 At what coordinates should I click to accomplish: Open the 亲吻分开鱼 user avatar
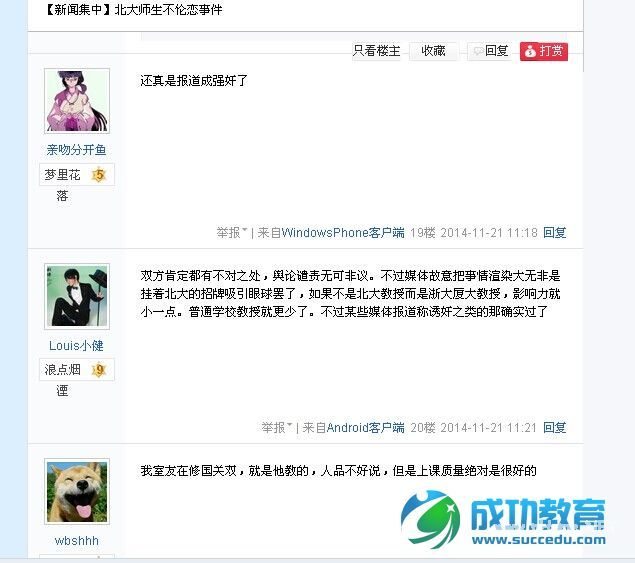point(77,101)
